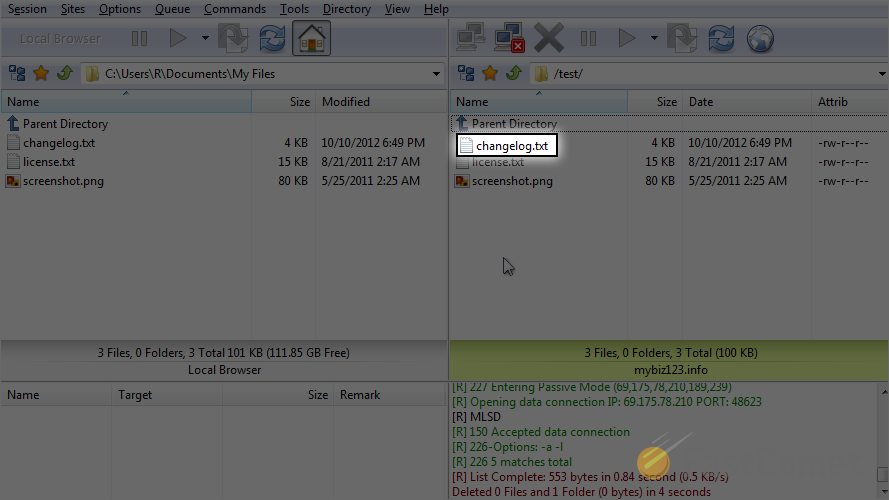This screenshot has height=500, width=889.
Task: Click the transfer icon in remote toolbar
Action: 683,39
